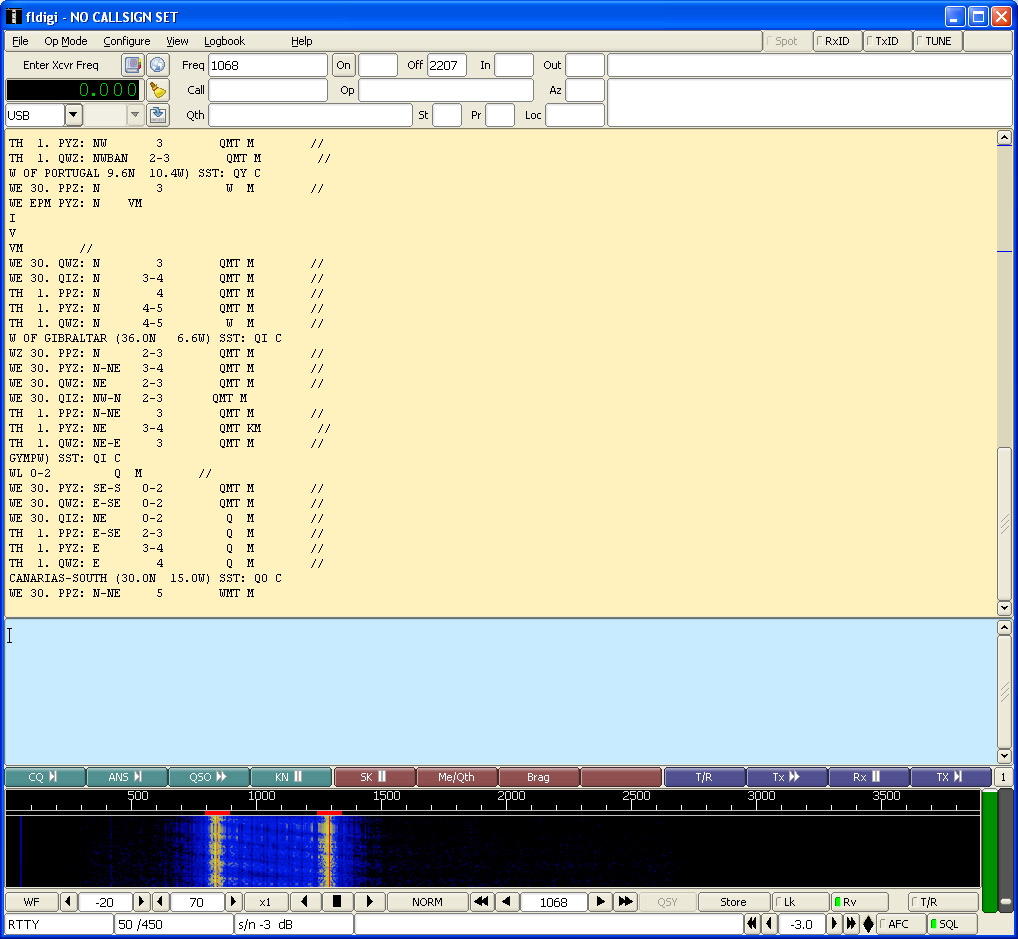Decrease squelch -3.0 by small step

click(x=769, y=923)
